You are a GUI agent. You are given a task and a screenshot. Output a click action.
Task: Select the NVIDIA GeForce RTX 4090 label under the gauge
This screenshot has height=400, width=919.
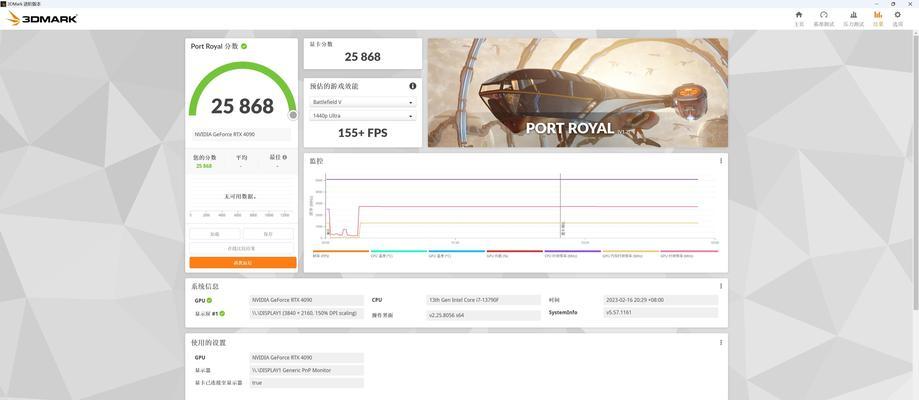[240, 134]
